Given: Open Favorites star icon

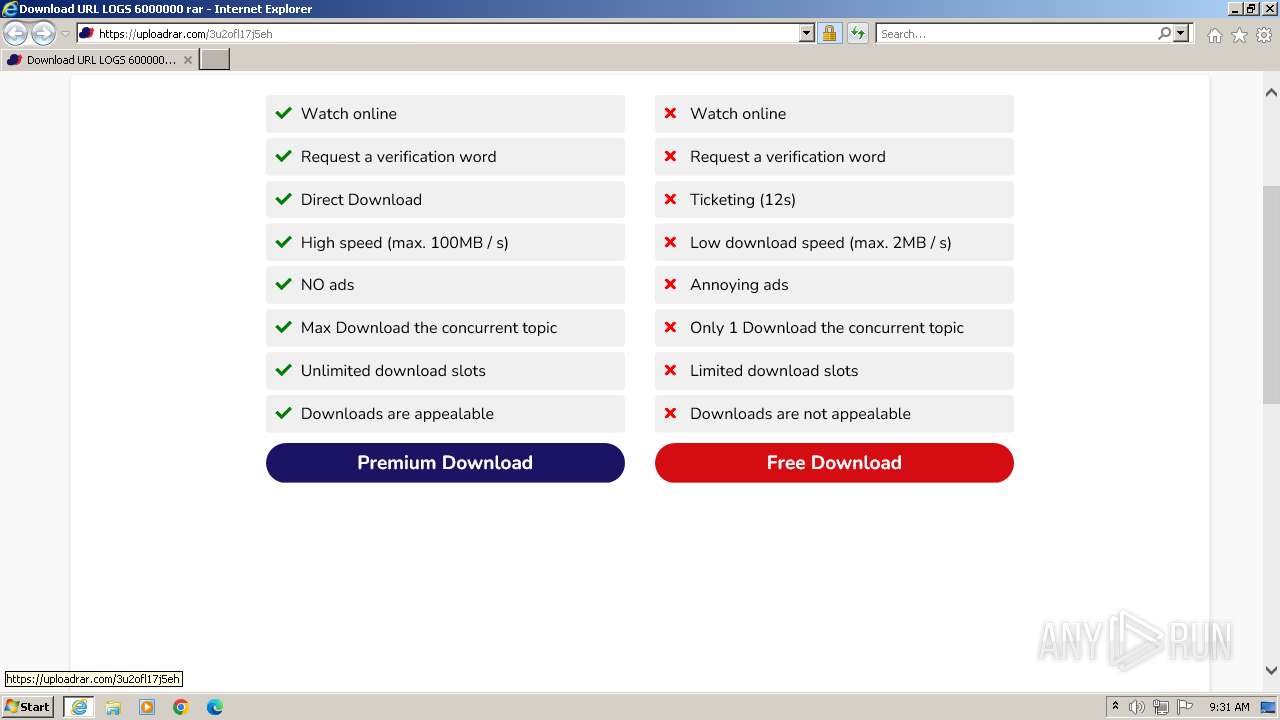Looking at the screenshot, I should click(1239, 35).
